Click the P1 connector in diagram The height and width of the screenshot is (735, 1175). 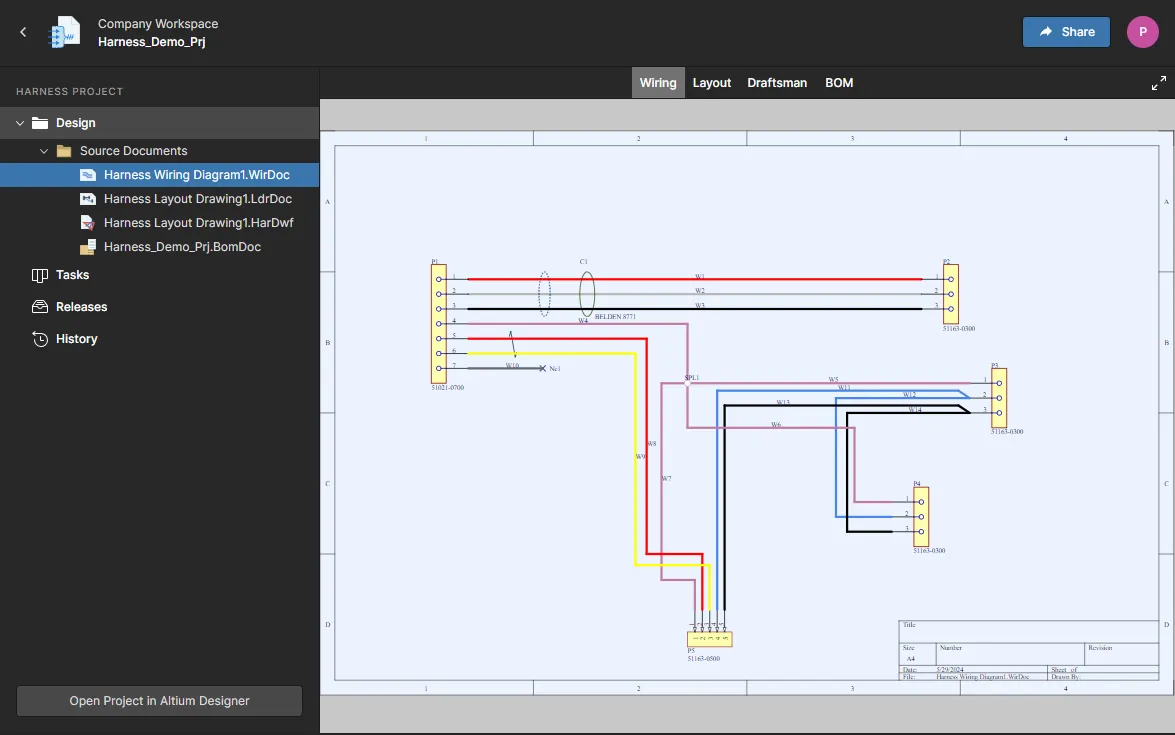point(438,323)
